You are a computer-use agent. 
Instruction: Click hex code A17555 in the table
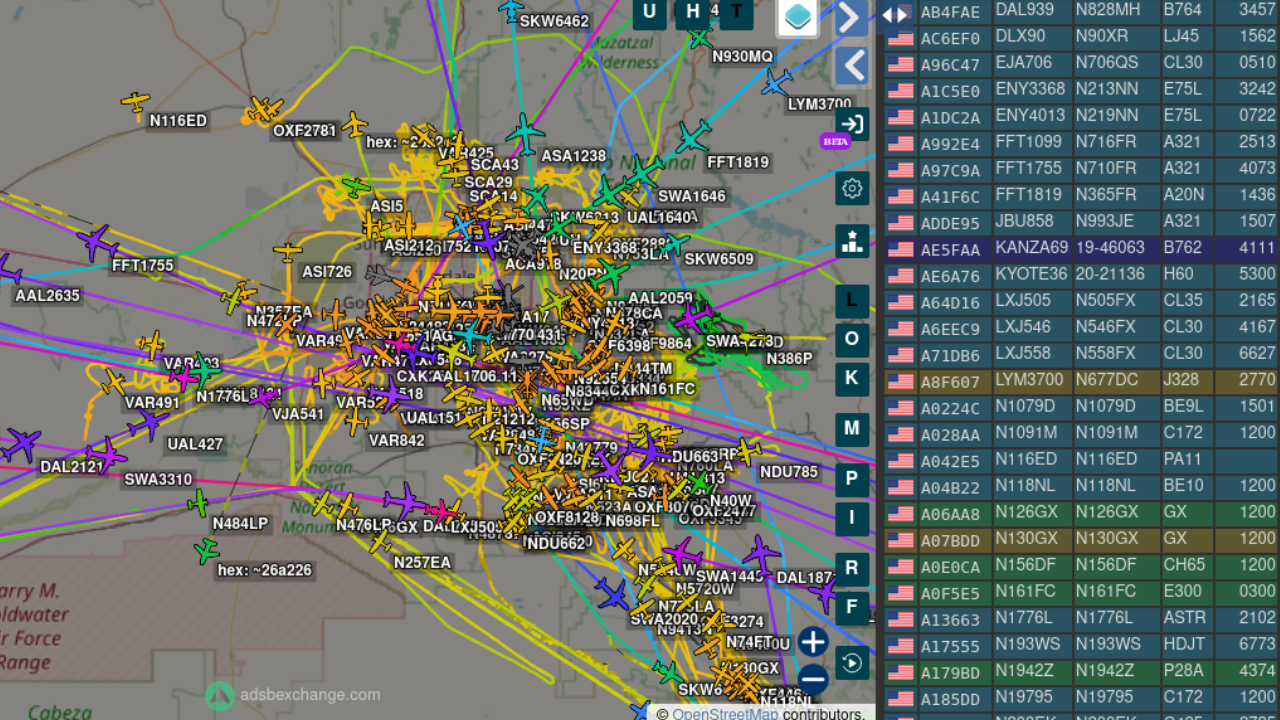click(950, 646)
